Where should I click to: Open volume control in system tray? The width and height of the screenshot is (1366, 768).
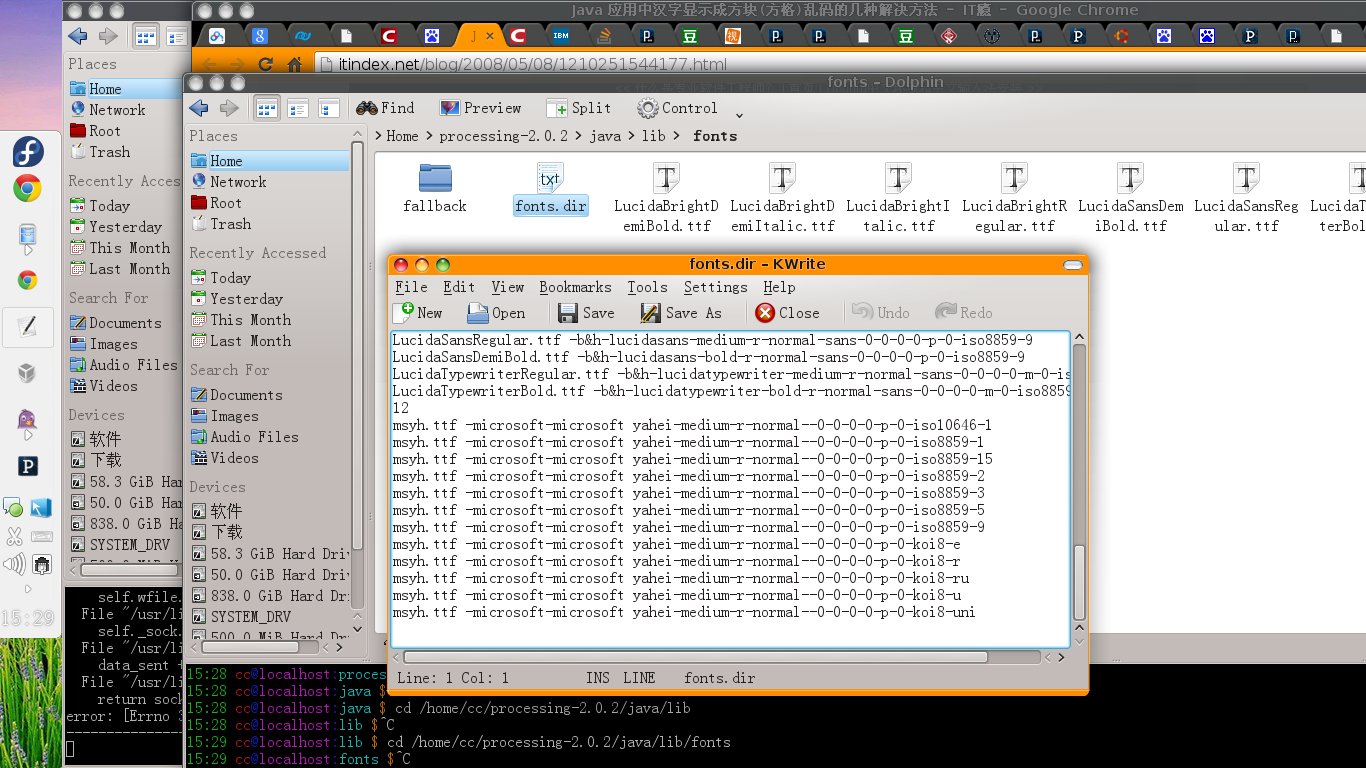coord(14,565)
